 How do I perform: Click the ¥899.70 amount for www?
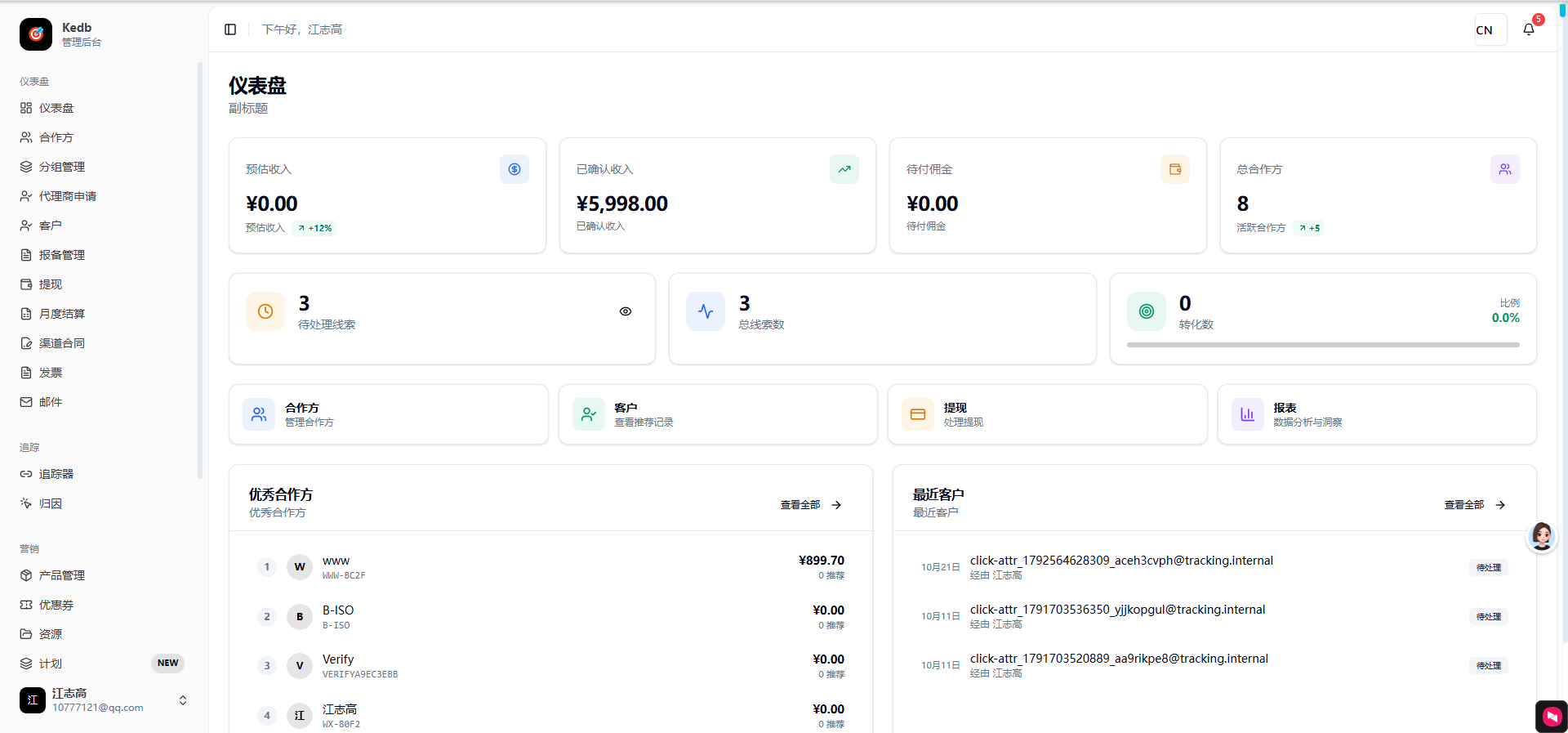[822, 561]
